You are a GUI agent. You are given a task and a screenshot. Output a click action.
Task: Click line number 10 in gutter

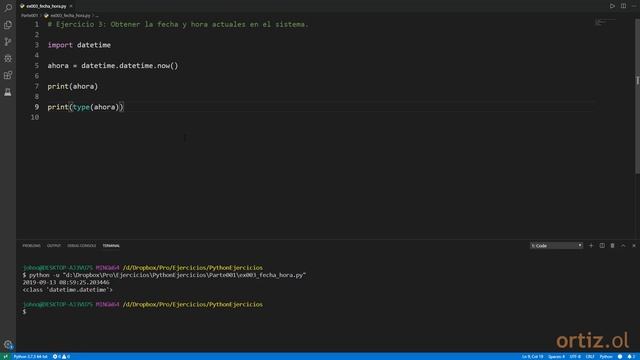[35, 118]
